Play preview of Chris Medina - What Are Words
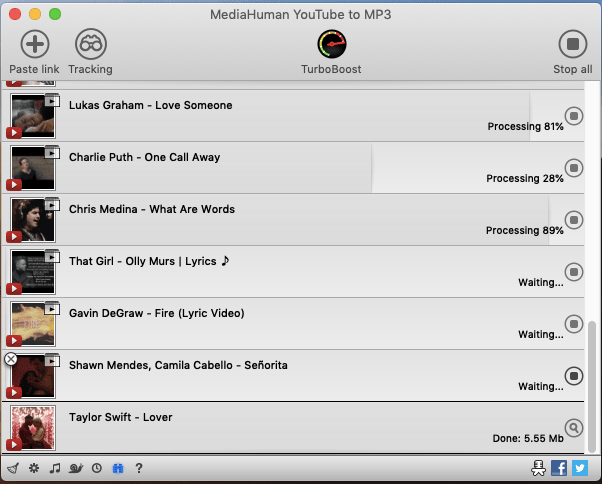Screen dimensions: 602x484 click(14, 237)
